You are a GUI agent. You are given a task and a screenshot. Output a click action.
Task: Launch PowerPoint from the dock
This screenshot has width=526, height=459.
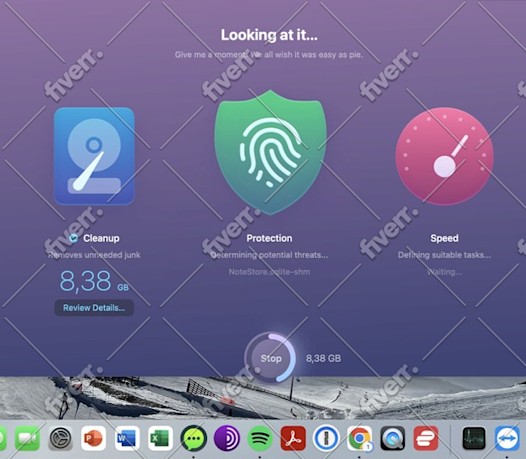click(x=94, y=438)
